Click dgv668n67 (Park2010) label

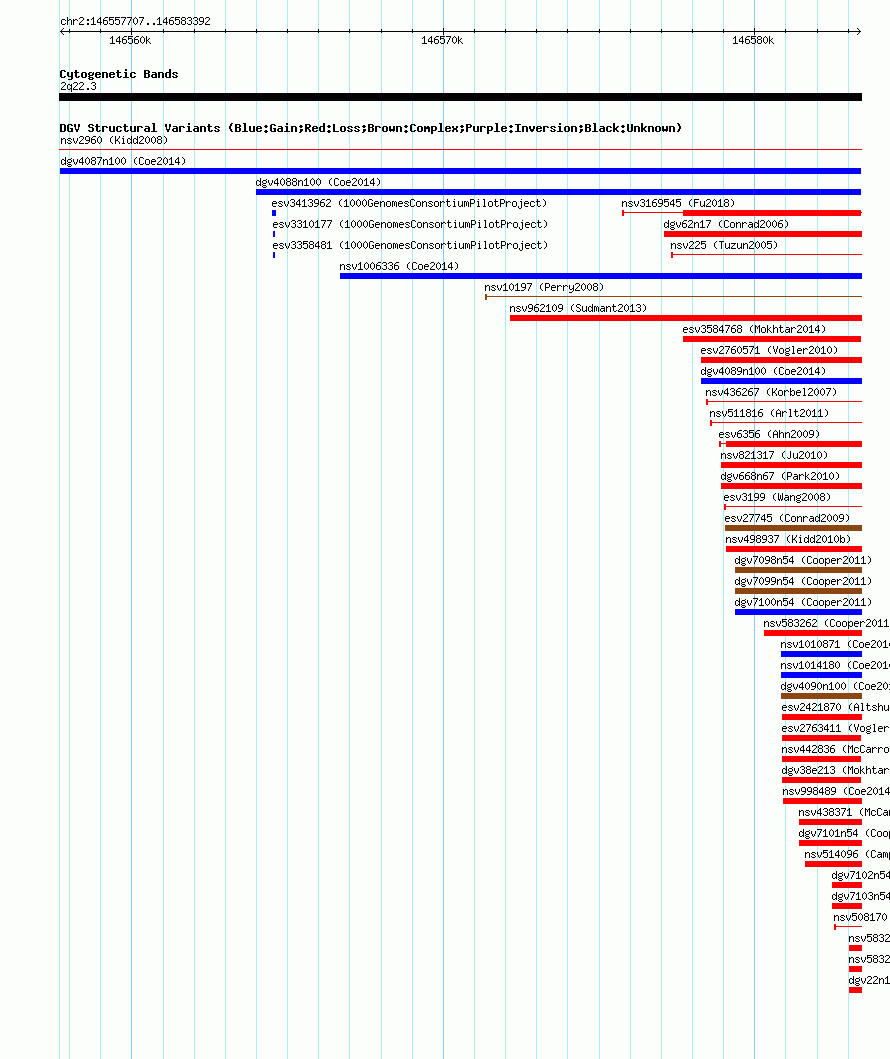780,476
